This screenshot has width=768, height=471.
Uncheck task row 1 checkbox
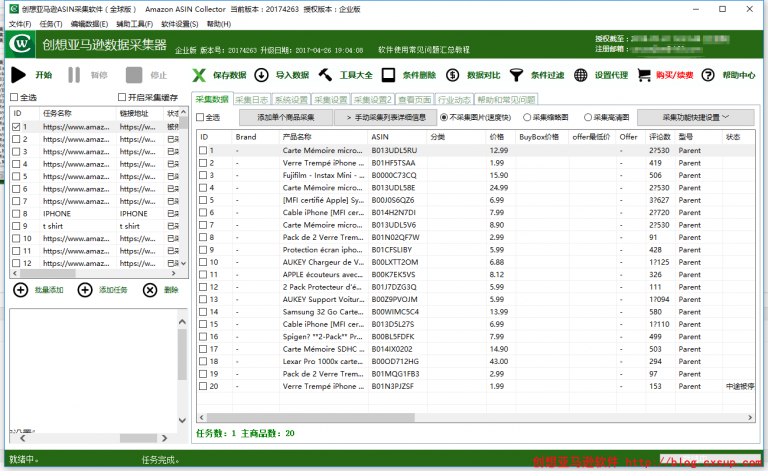16,127
